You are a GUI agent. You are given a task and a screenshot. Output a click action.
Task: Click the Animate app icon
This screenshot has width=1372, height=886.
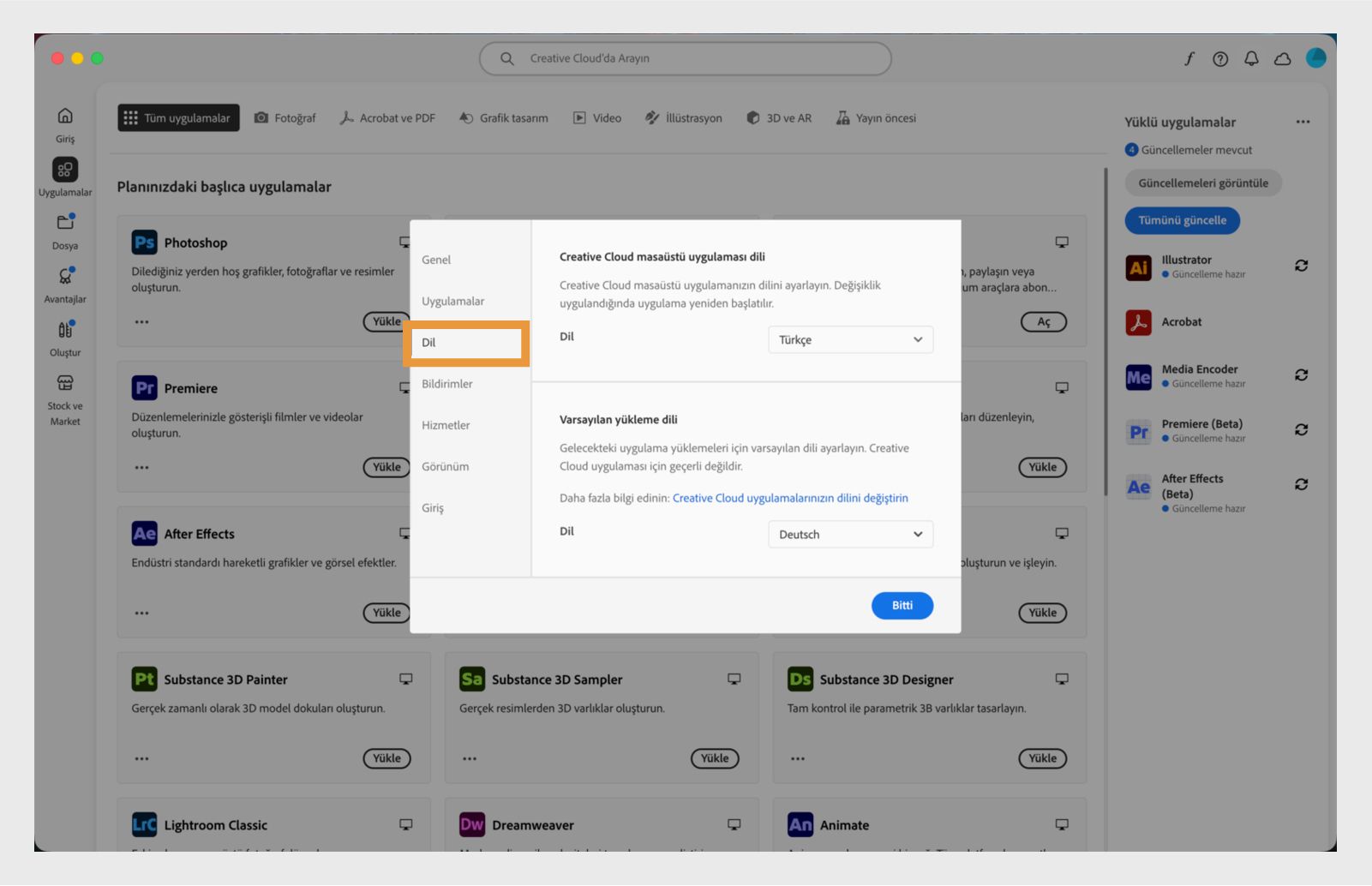(x=800, y=825)
